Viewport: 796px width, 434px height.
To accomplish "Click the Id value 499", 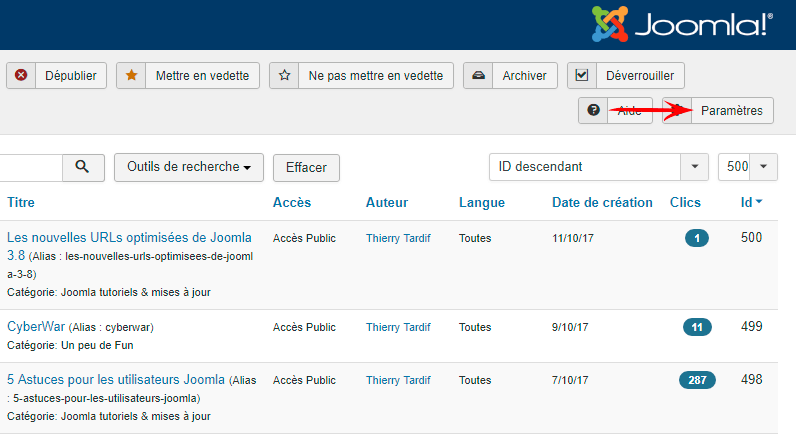I will click(751, 326).
